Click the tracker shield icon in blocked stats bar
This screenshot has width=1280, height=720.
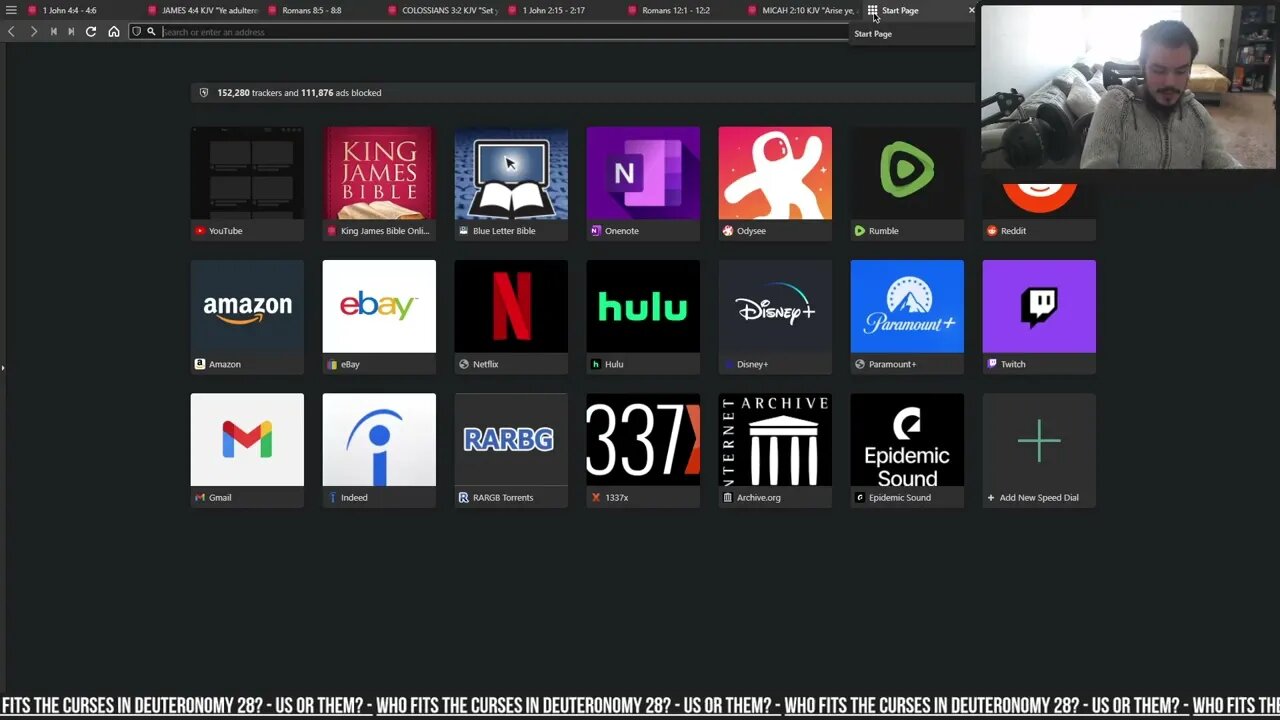[x=204, y=93]
